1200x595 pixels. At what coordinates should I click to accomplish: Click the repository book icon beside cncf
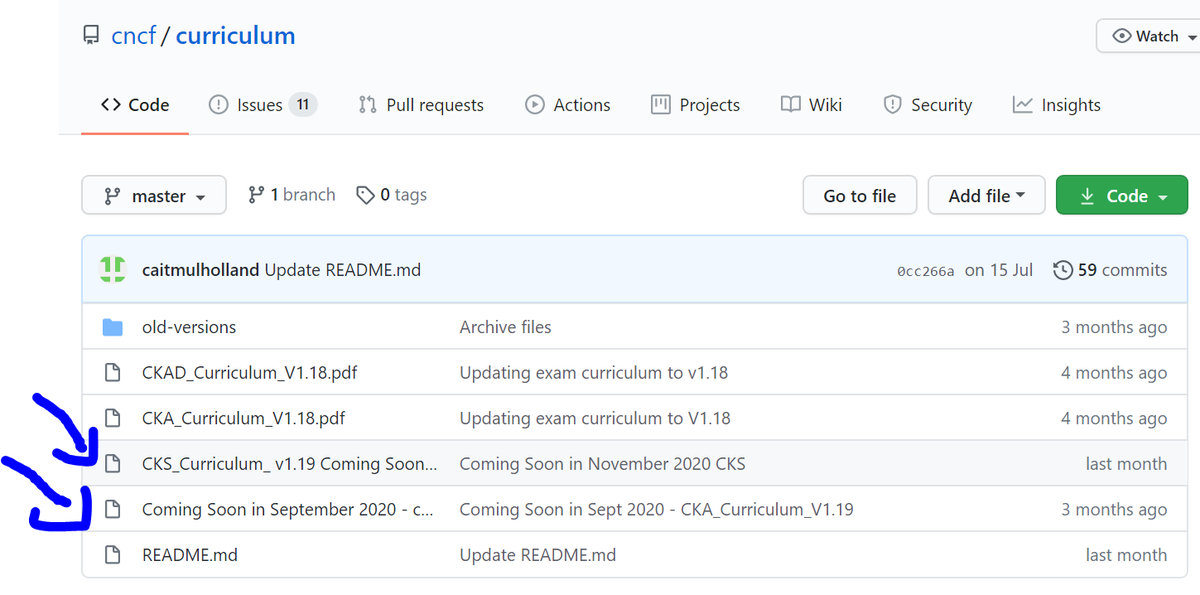[91, 34]
